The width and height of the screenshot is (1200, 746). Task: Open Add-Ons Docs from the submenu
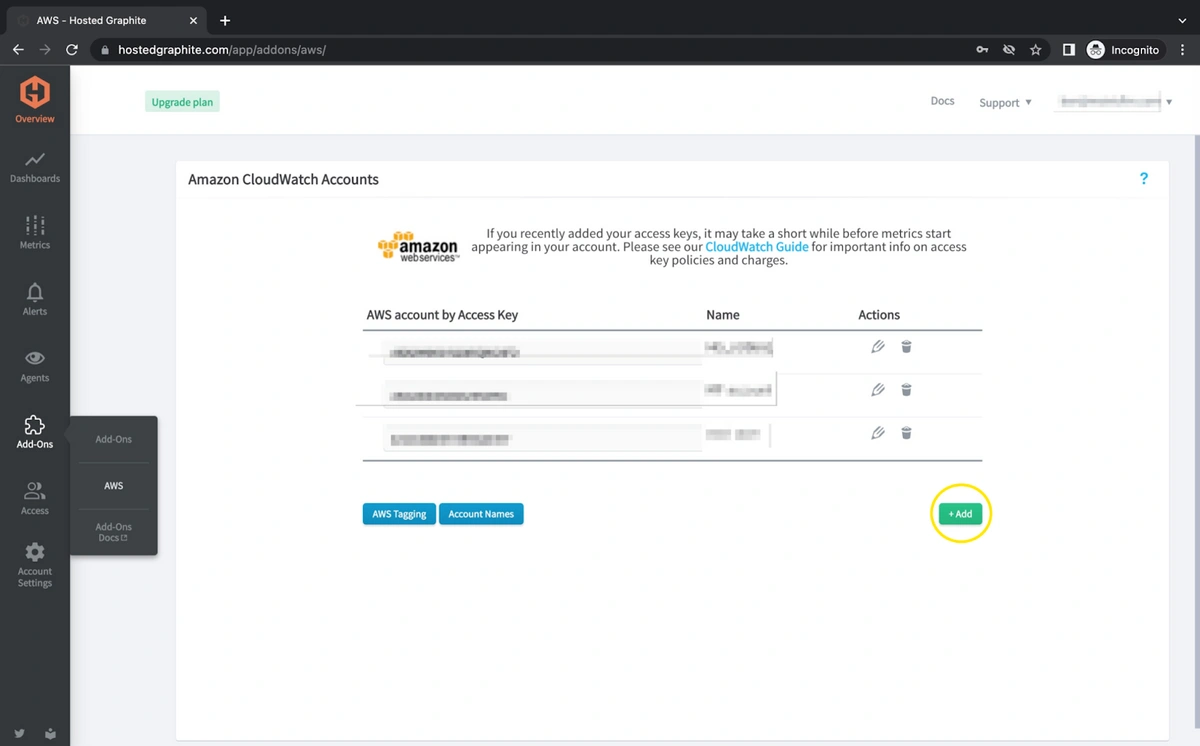pos(114,532)
